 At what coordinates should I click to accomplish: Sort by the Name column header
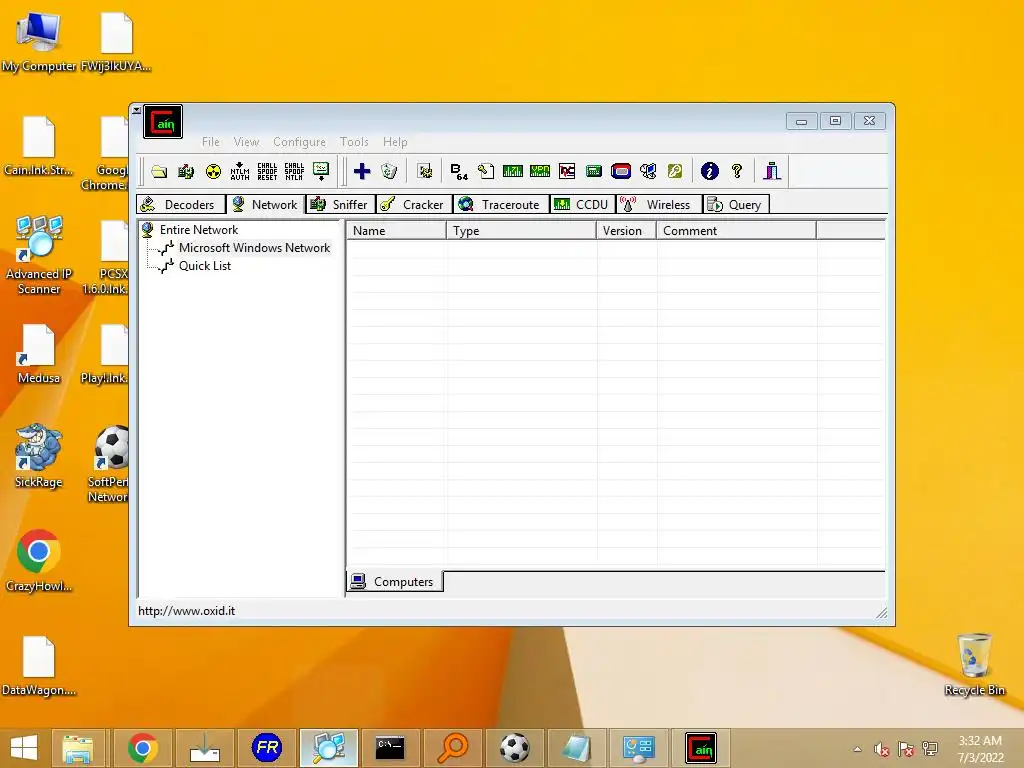pyautogui.click(x=396, y=231)
